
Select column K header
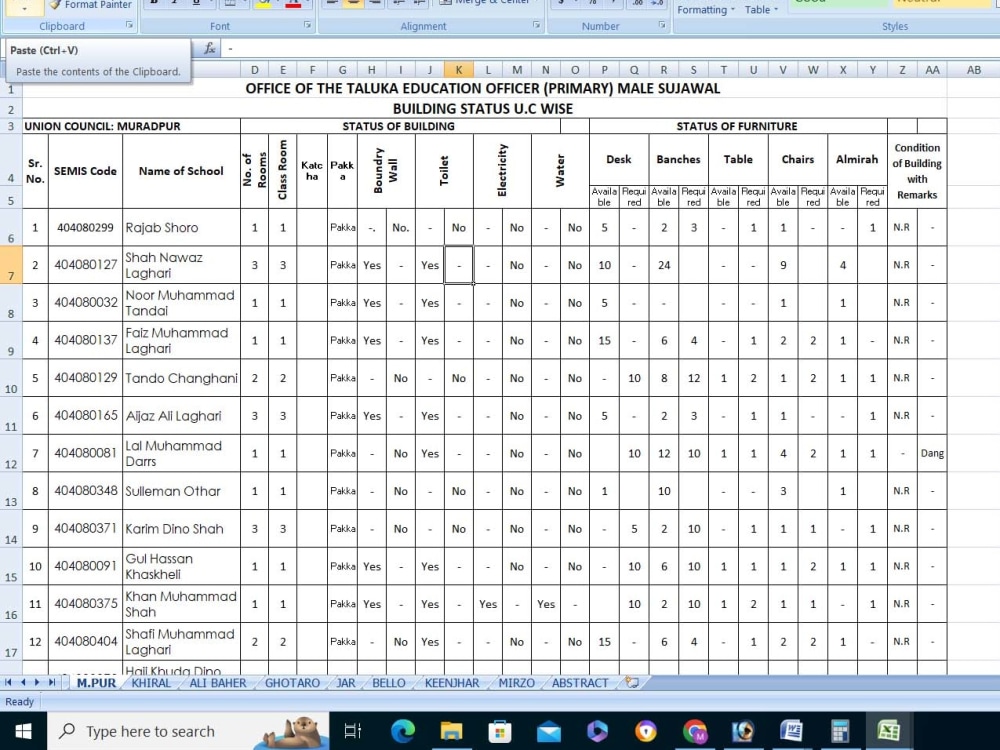[x=459, y=70]
